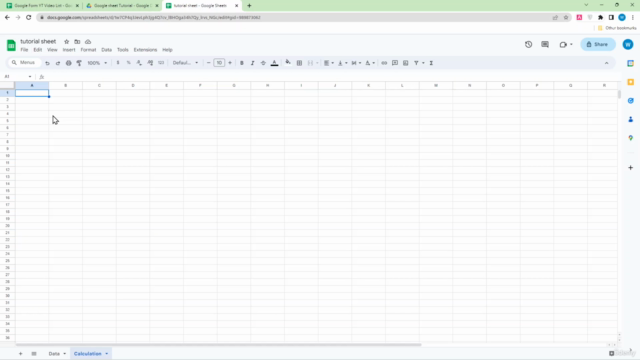Decrease decimal places icon
This screenshot has height=360, width=640.
point(139,63)
